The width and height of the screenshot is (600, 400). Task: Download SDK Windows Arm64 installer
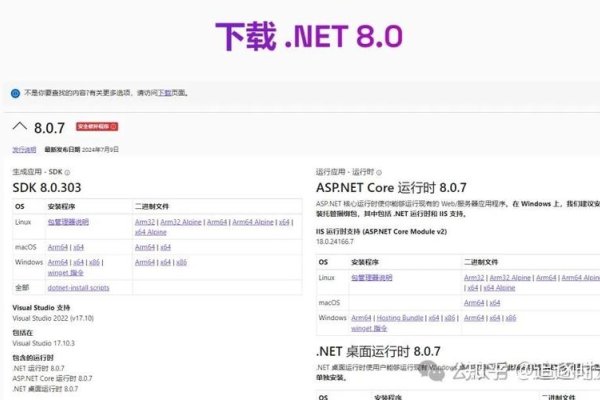[57, 262]
